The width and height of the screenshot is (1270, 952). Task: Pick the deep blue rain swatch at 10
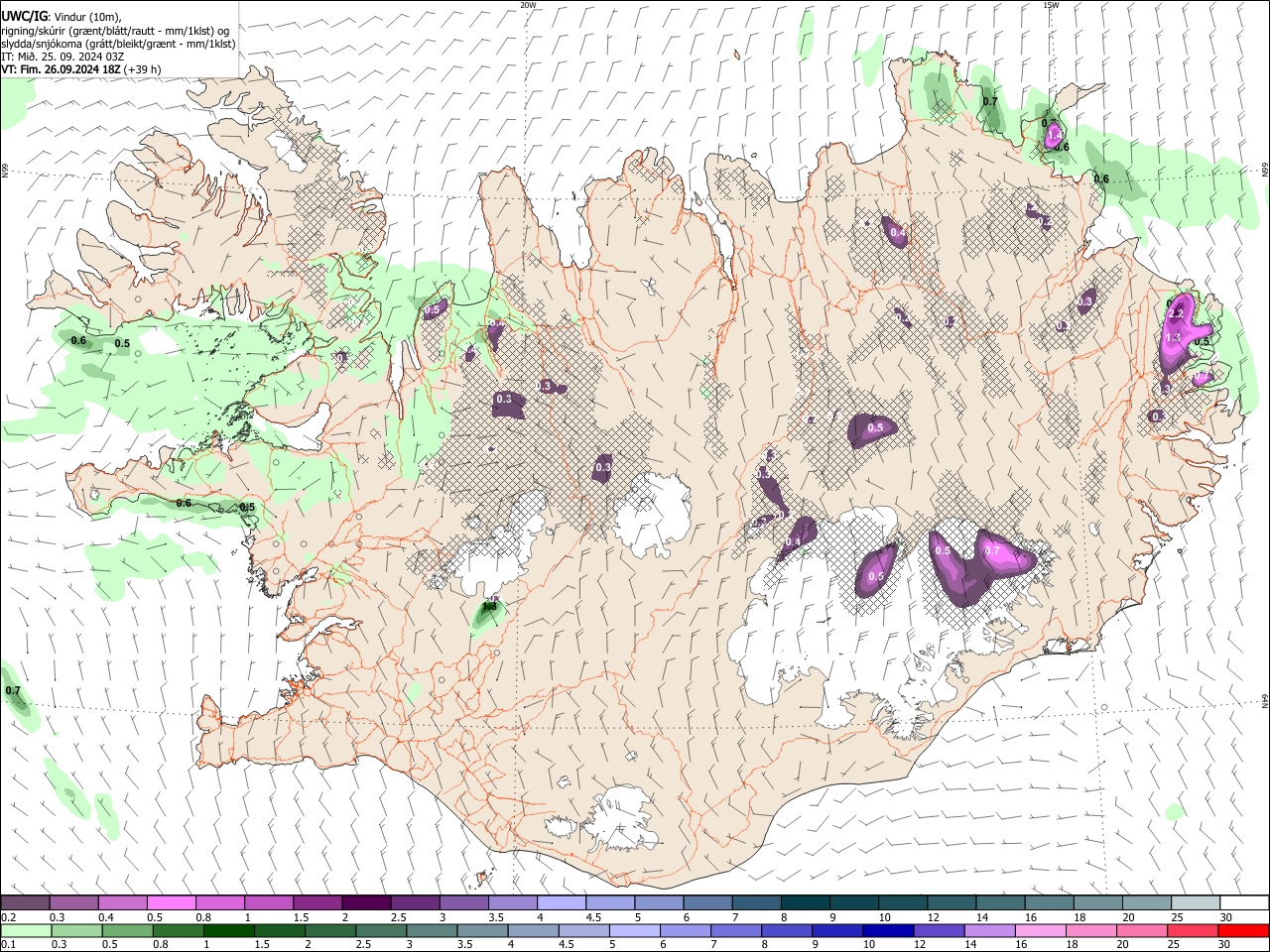tap(887, 930)
